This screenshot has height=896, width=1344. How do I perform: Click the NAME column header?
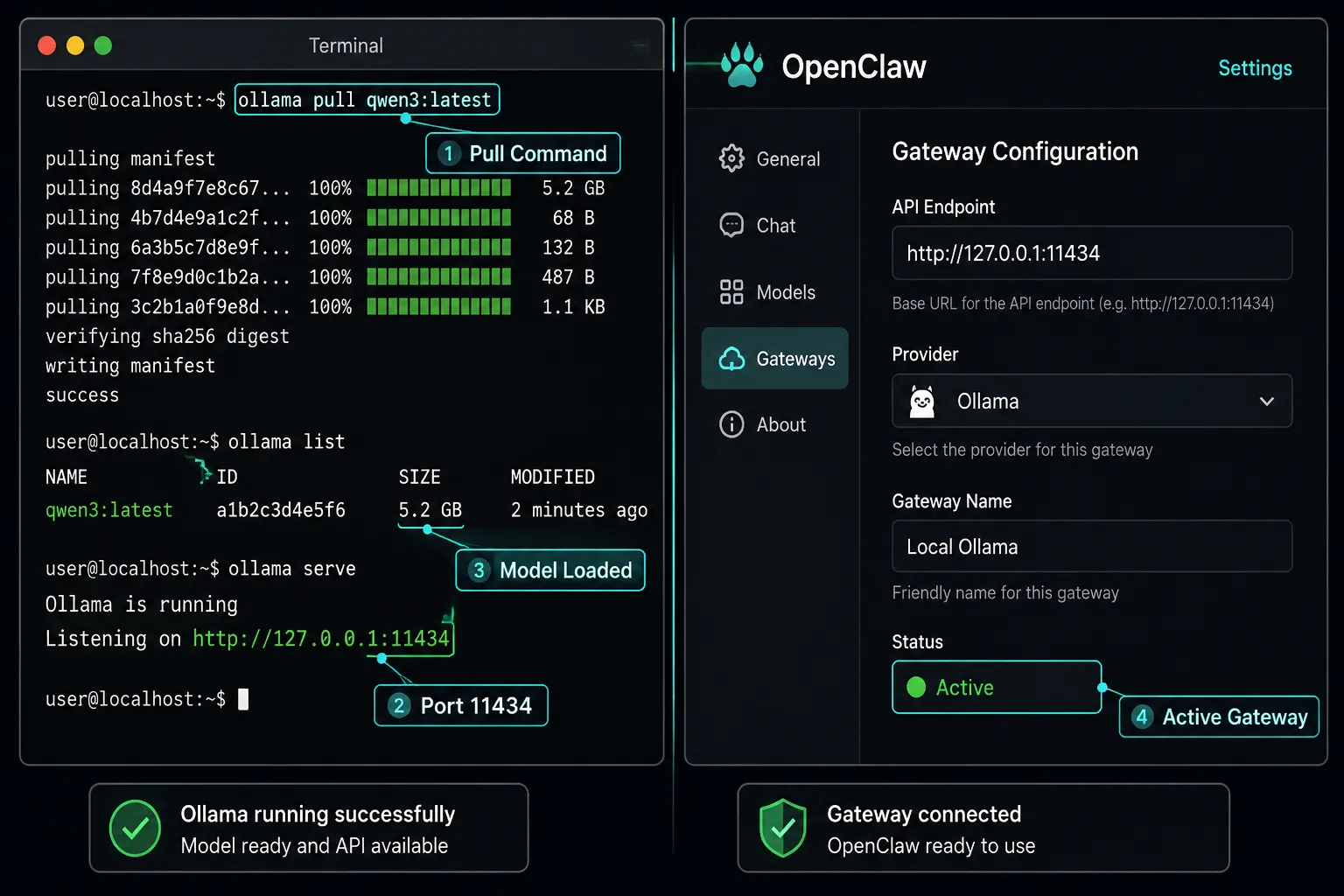66,477
